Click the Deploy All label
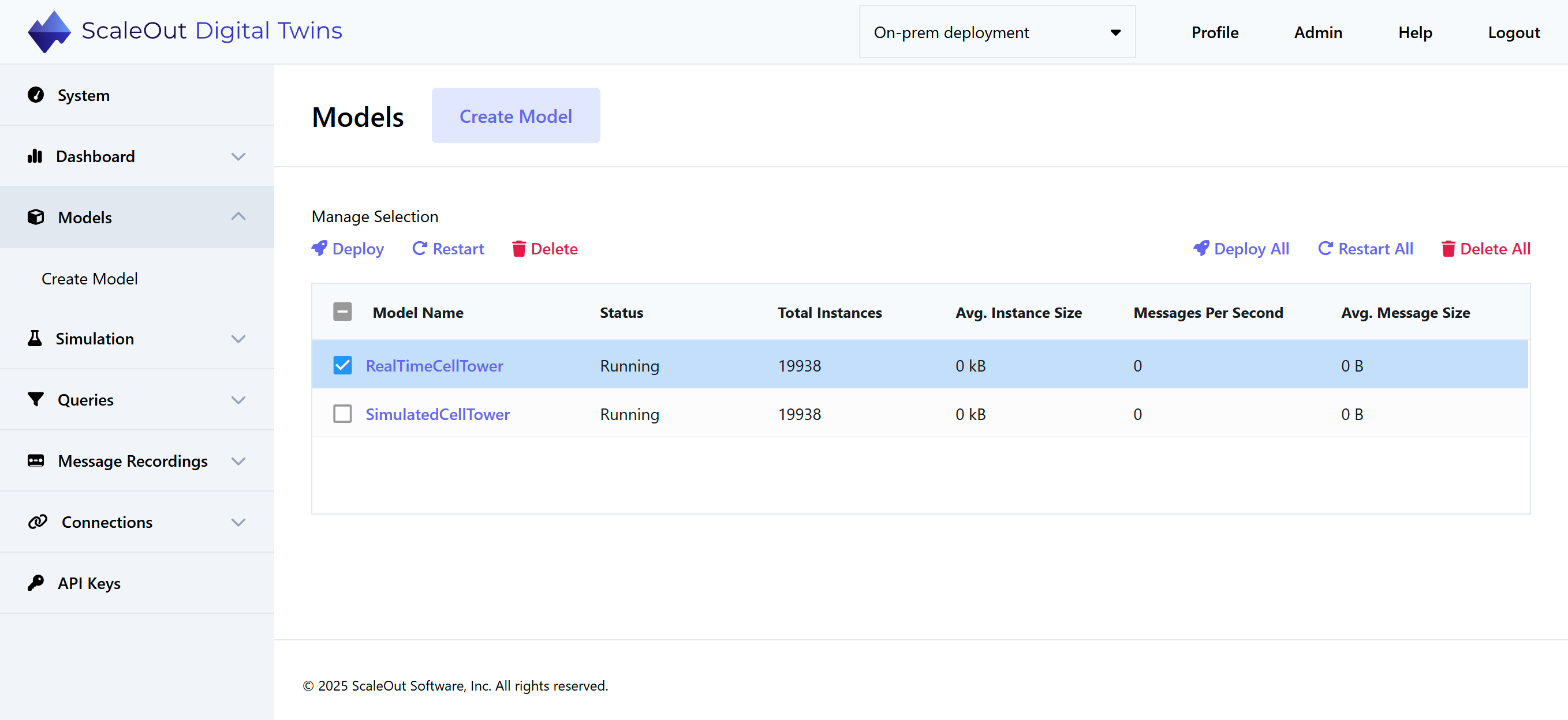 (1252, 249)
